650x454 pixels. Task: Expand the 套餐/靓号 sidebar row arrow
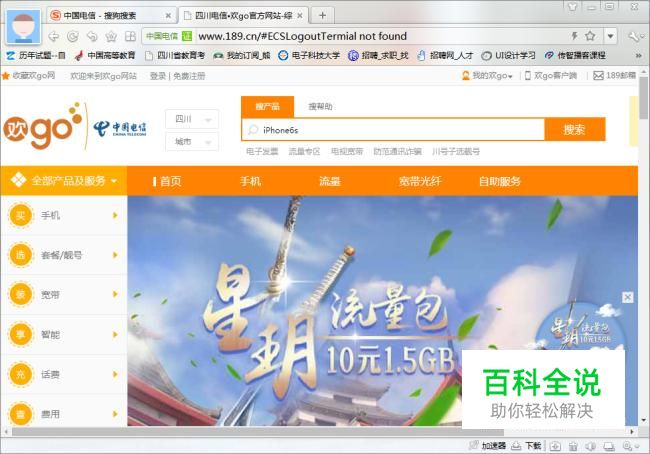[x=115, y=255]
